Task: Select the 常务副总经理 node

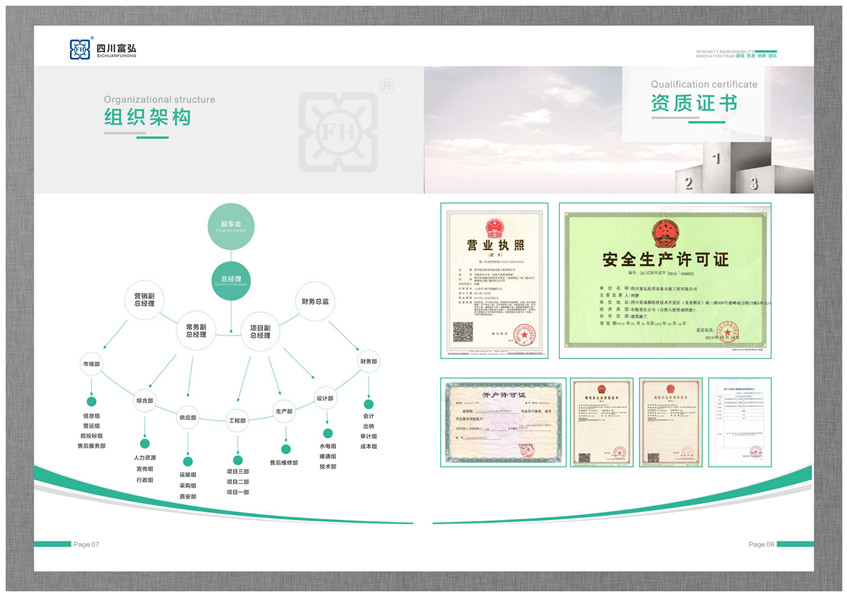Action: [196, 331]
